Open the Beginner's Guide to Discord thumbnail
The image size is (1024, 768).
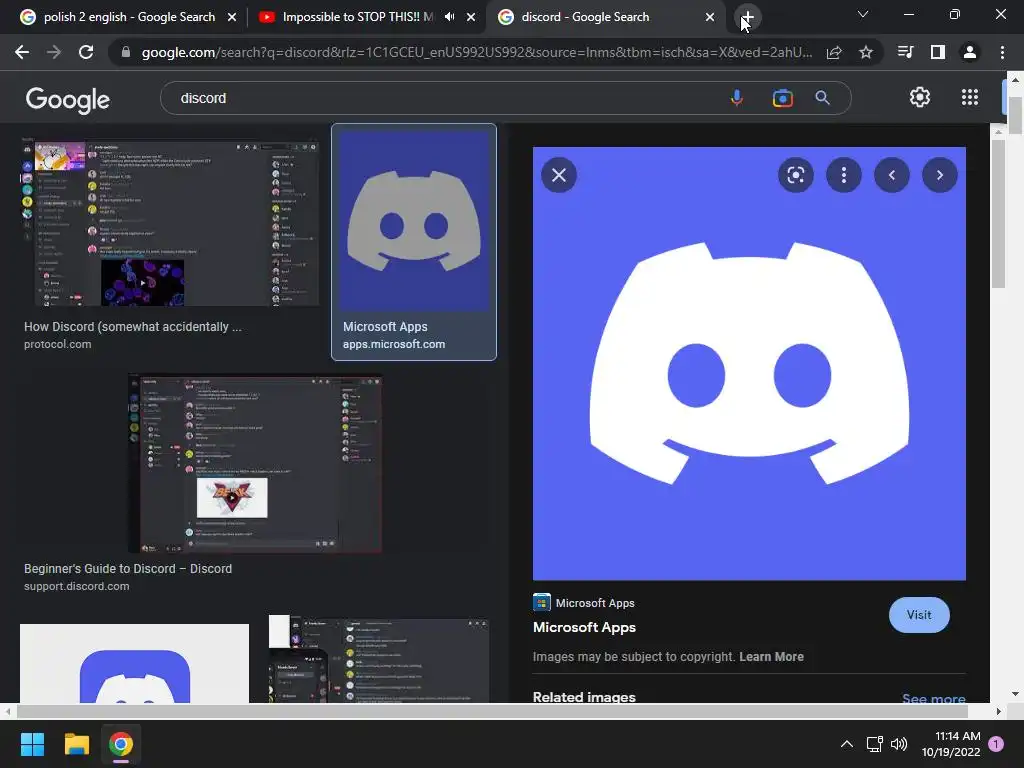[255, 463]
